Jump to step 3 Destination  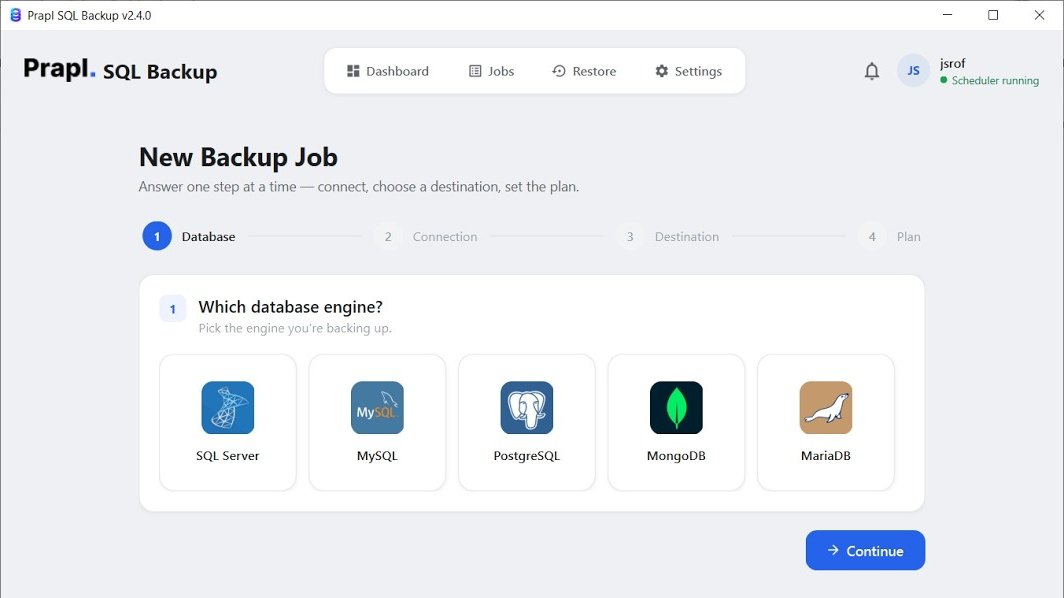pyautogui.click(x=668, y=236)
